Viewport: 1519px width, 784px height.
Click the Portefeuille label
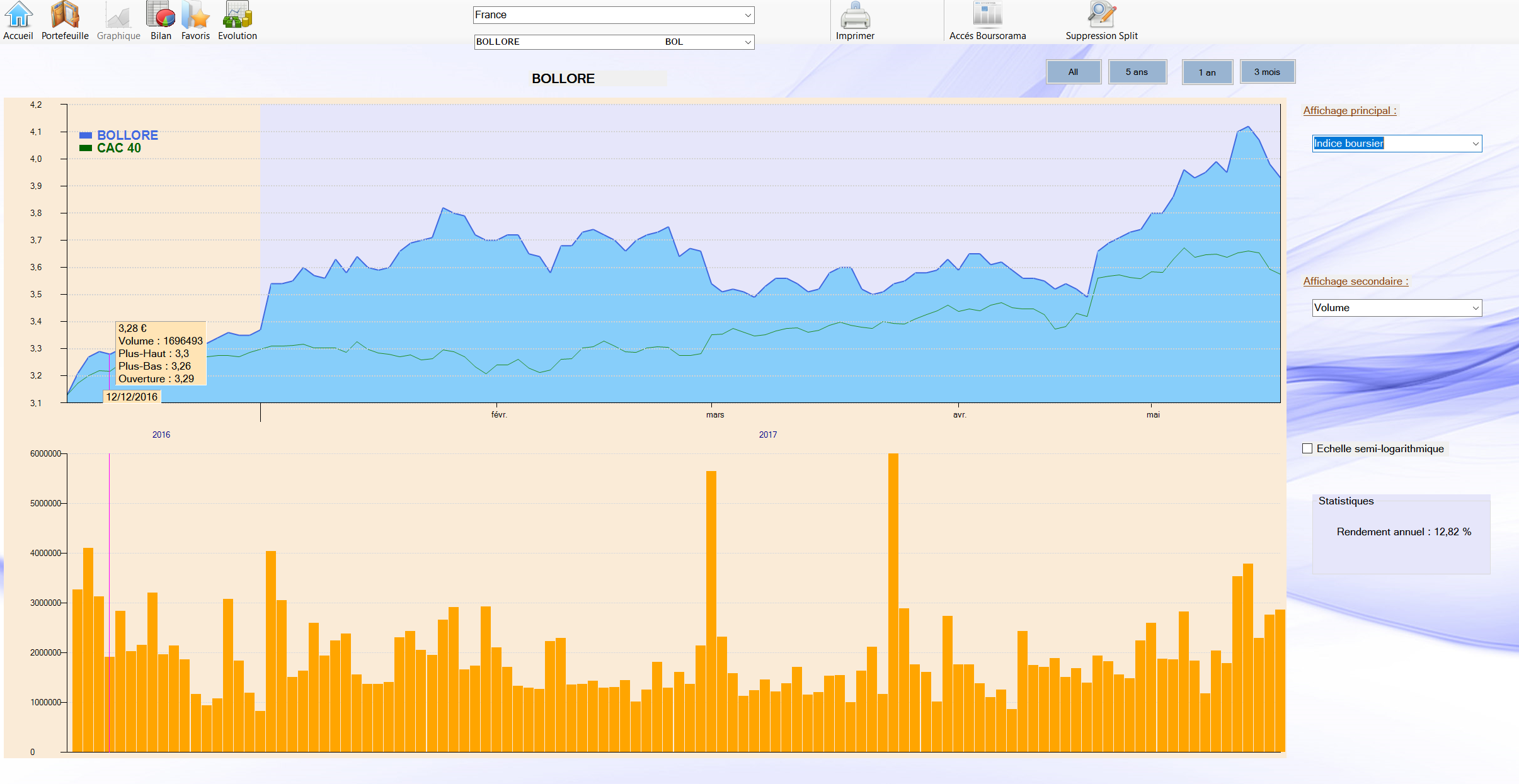[x=65, y=36]
